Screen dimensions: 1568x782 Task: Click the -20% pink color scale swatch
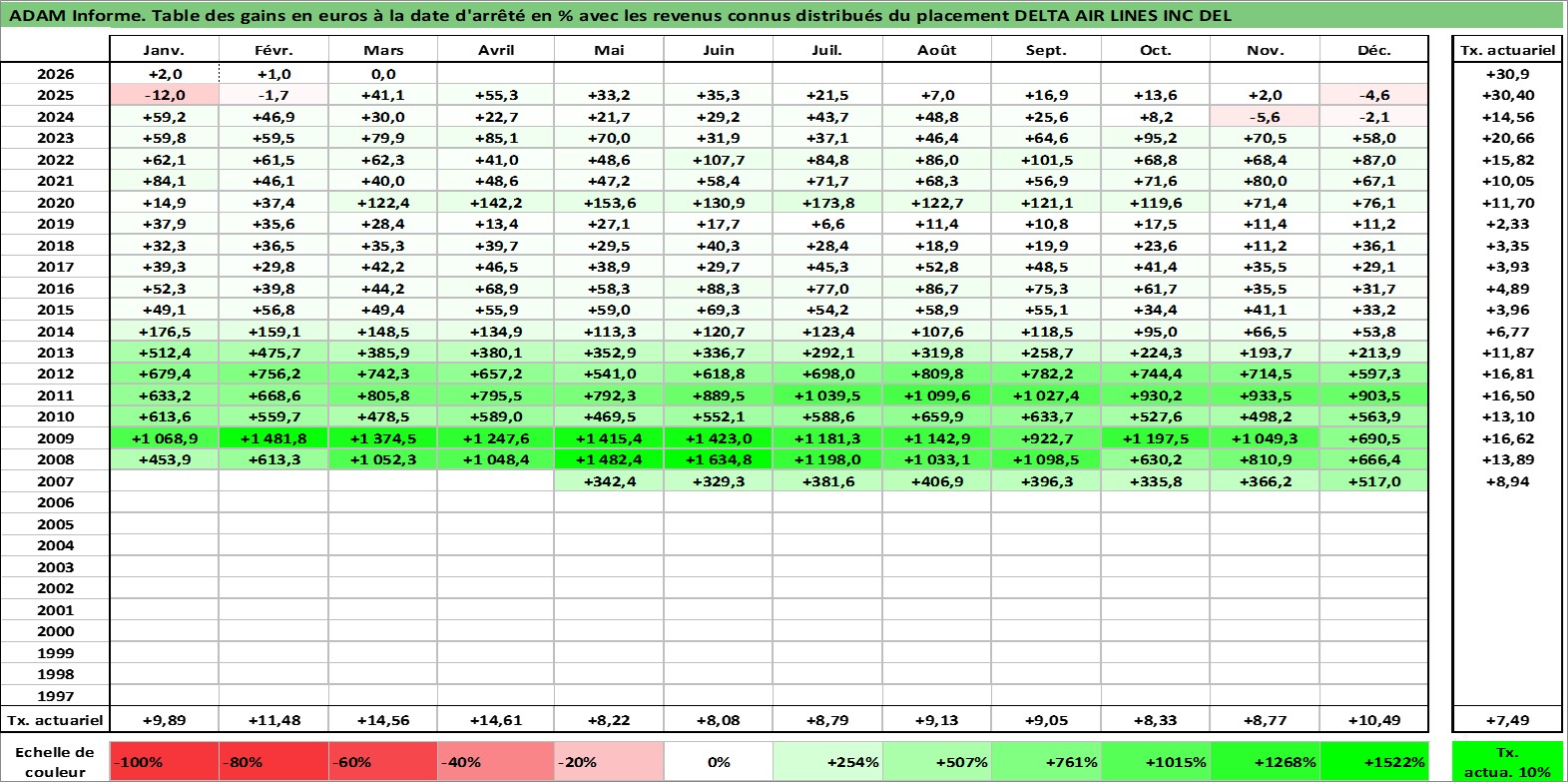click(x=609, y=761)
